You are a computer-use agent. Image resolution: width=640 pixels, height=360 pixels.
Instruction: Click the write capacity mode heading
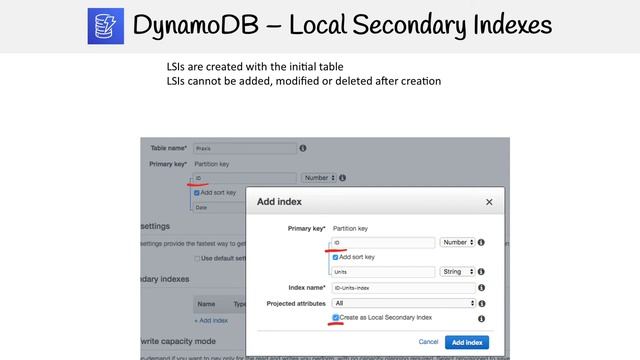[178, 341]
